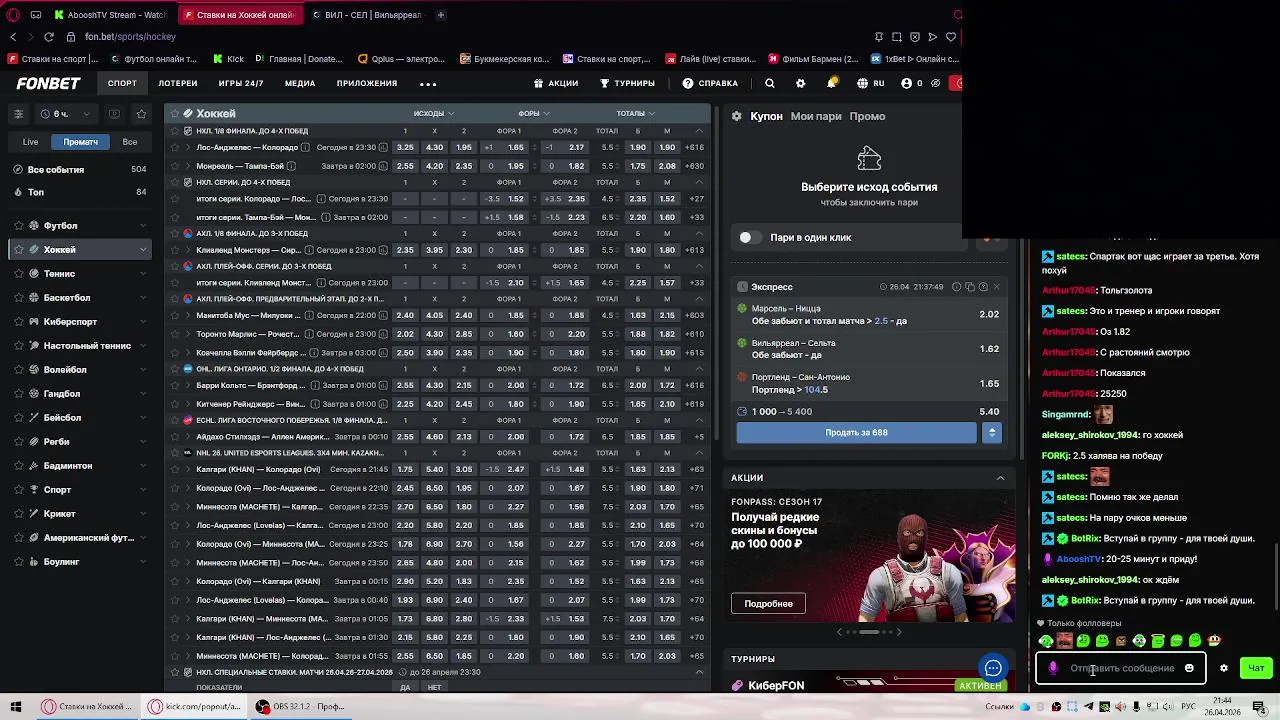1280x720 pixels.
Task: Hide balance with the crossed-eye icon
Action: (936, 83)
